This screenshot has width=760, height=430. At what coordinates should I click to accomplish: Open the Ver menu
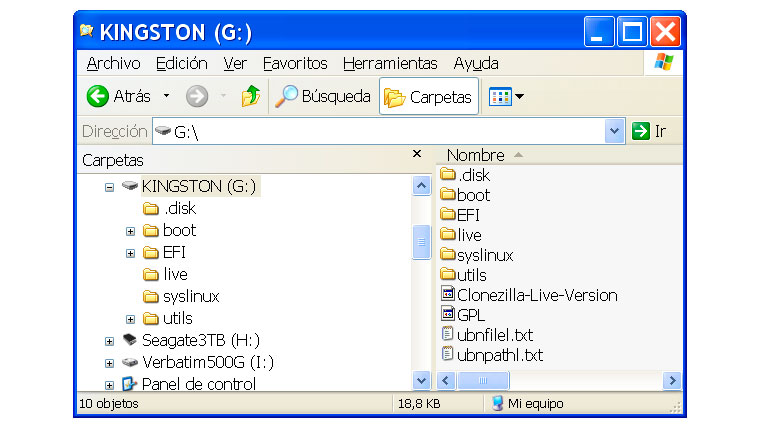235,64
